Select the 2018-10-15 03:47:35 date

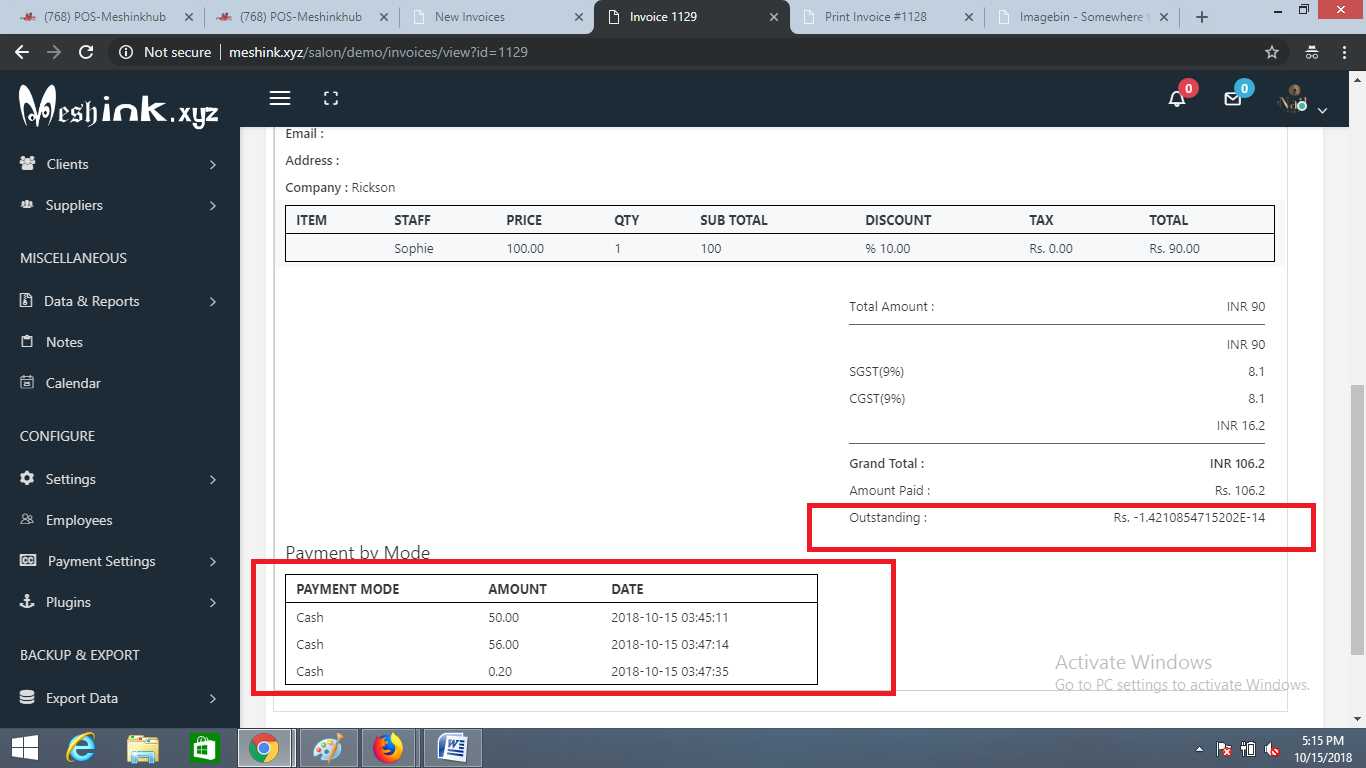670,671
